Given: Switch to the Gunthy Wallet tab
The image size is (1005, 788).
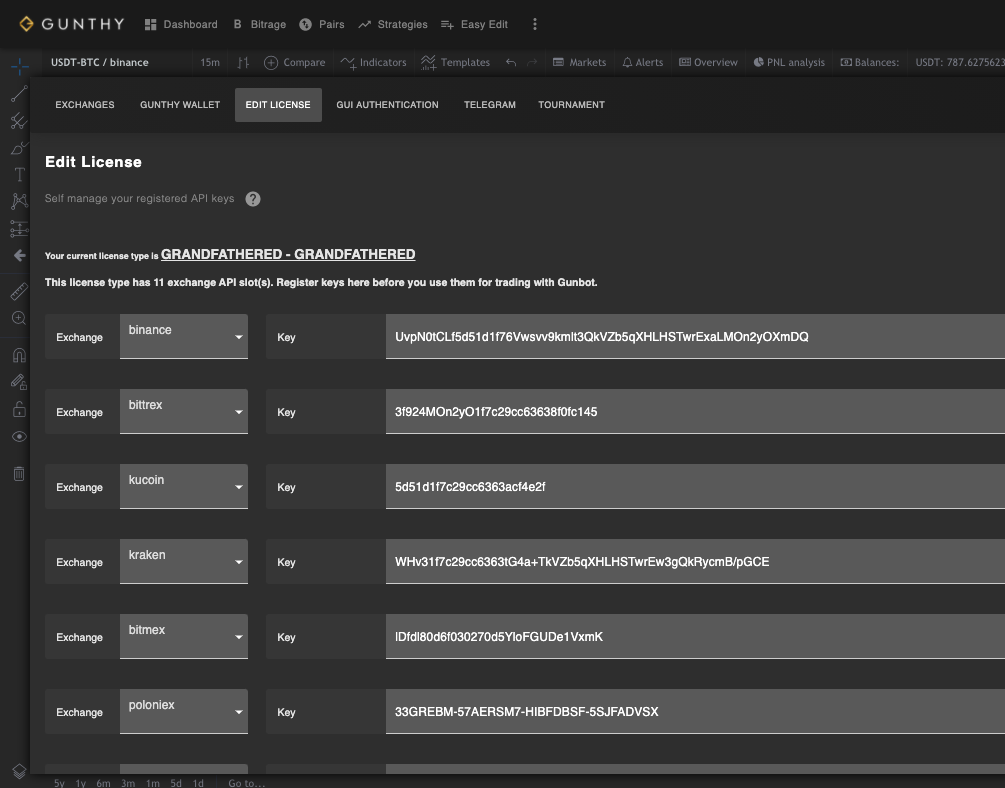Looking at the screenshot, I should pyautogui.click(x=180, y=105).
